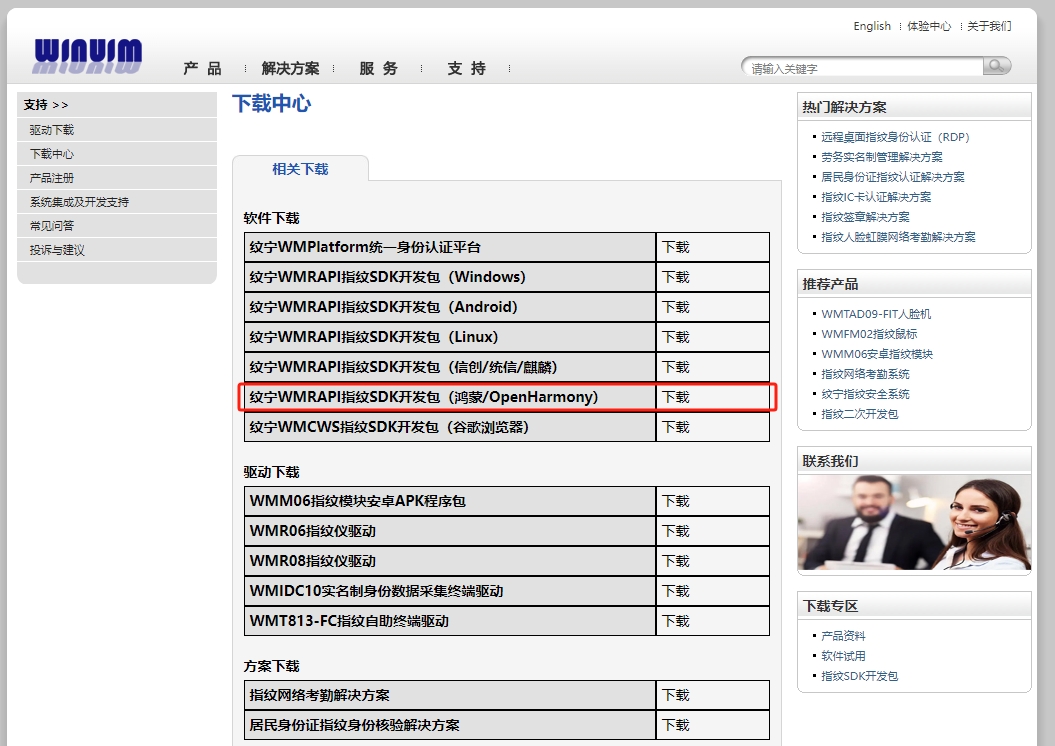Image resolution: width=1055 pixels, height=746 pixels.
Task: Click the 推荐产品 panel heading
Action: coord(830,284)
